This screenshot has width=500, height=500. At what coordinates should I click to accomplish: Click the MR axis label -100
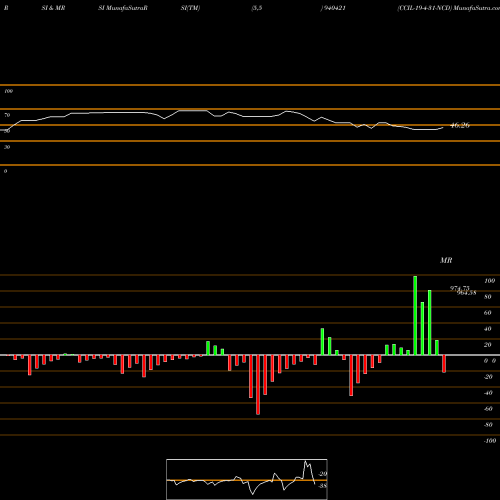click(x=490, y=441)
